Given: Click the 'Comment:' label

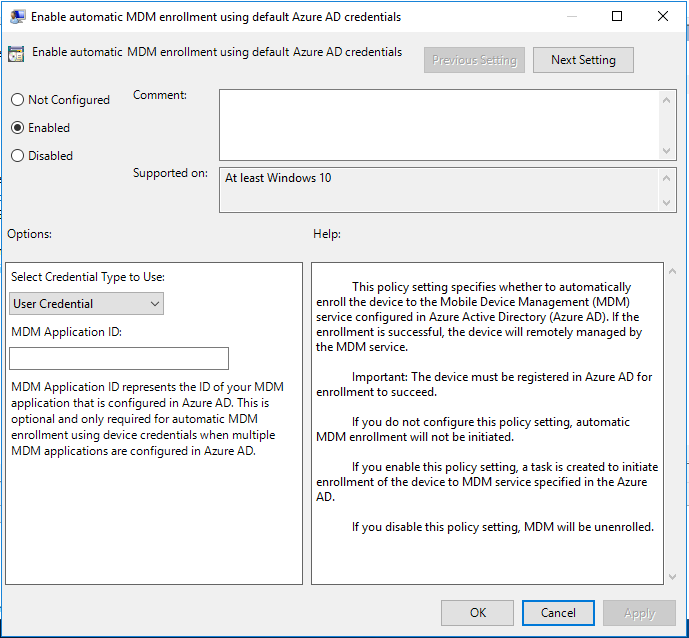Looking at the screenshot, I should [x=160, y=95].
